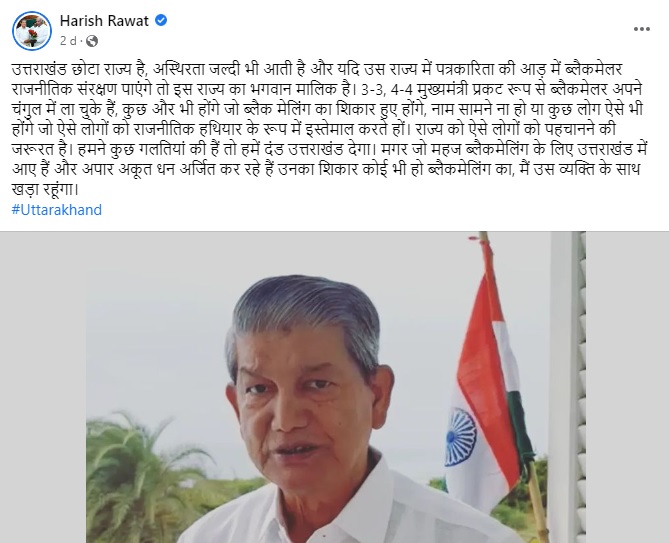Open the attached post photo
The width and height of the screenshot is (669, 543).
click(334, 387)
